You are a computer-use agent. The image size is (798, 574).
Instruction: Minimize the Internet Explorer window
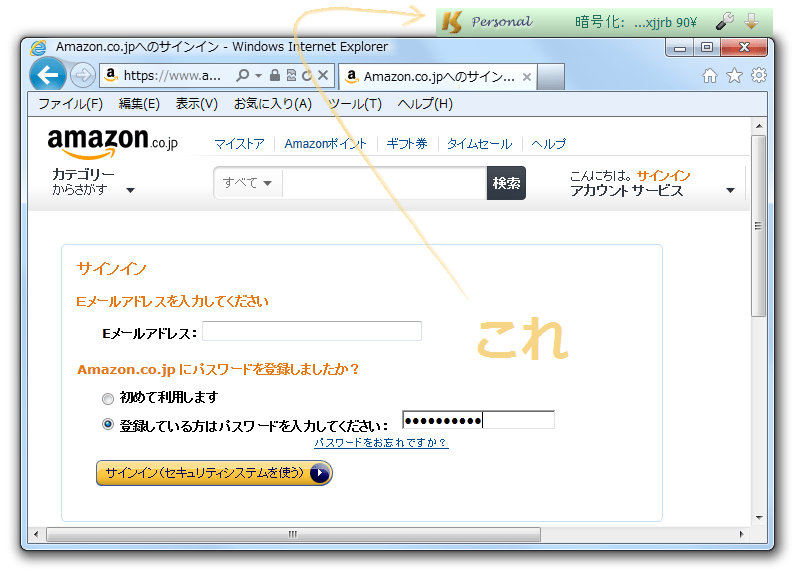click(x=680, y=48)
